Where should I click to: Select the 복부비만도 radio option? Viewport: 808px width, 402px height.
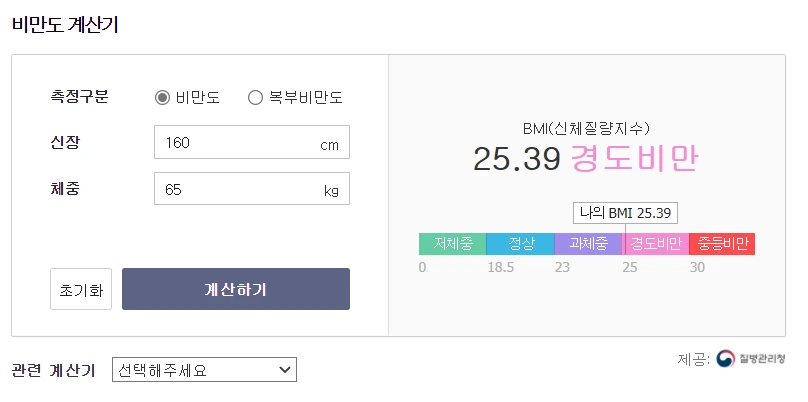coord(255,98)
